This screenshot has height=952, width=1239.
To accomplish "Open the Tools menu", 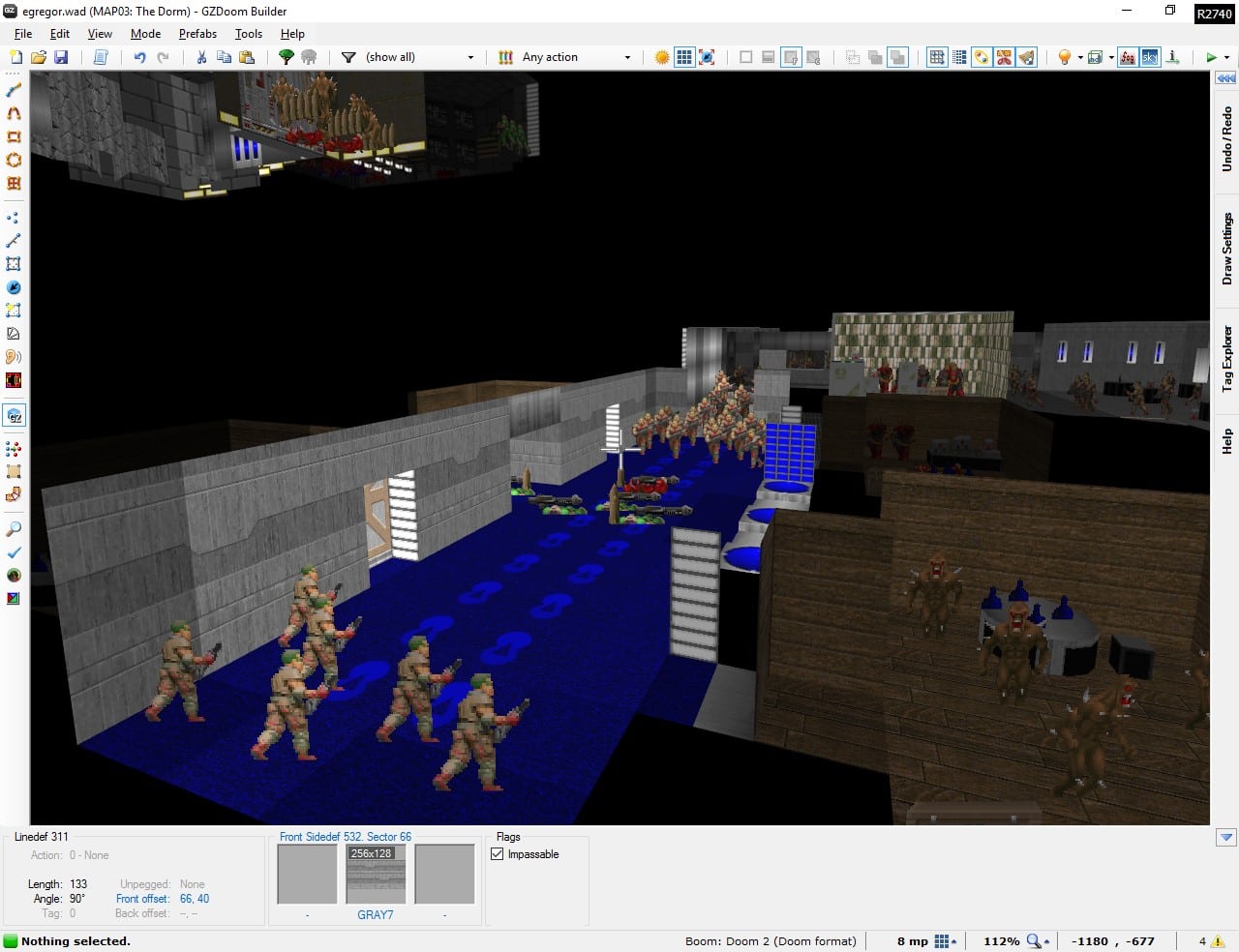I will coord(249,33).
